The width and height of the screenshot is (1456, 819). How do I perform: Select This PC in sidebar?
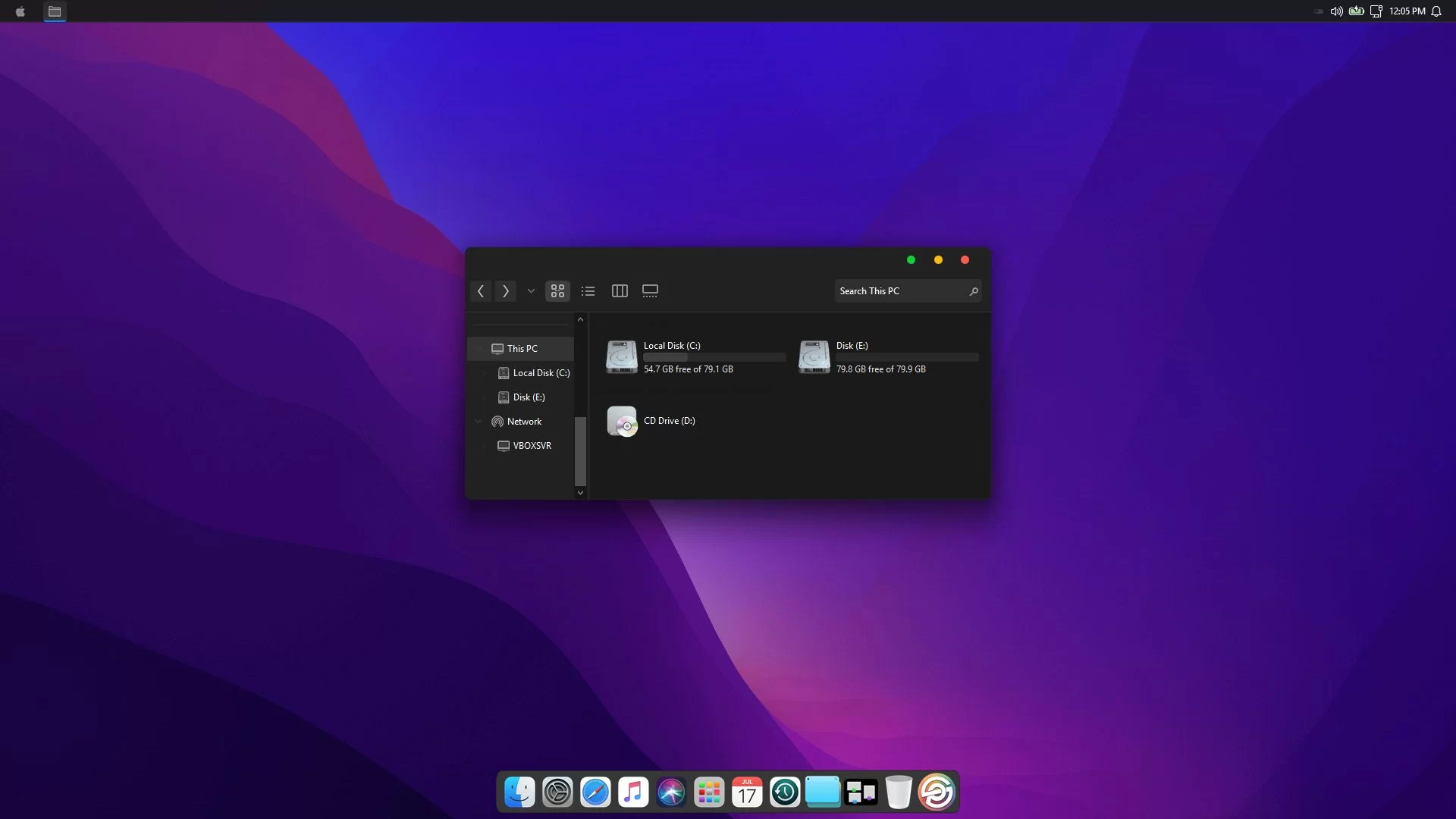(x=522, y=349)
